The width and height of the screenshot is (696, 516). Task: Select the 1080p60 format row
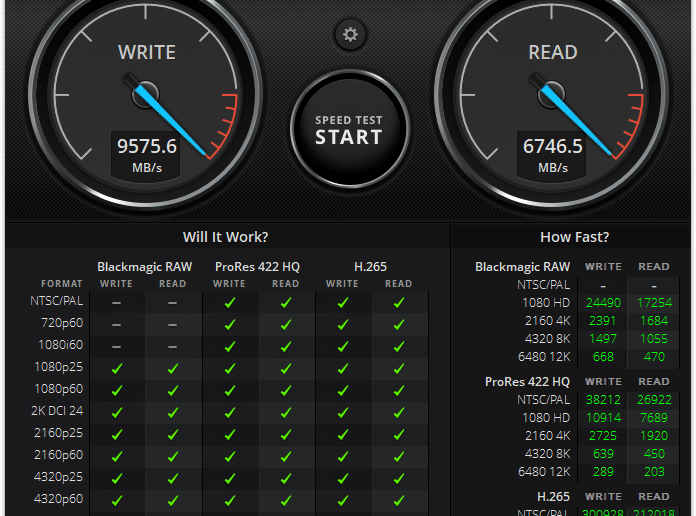(59, 389)
